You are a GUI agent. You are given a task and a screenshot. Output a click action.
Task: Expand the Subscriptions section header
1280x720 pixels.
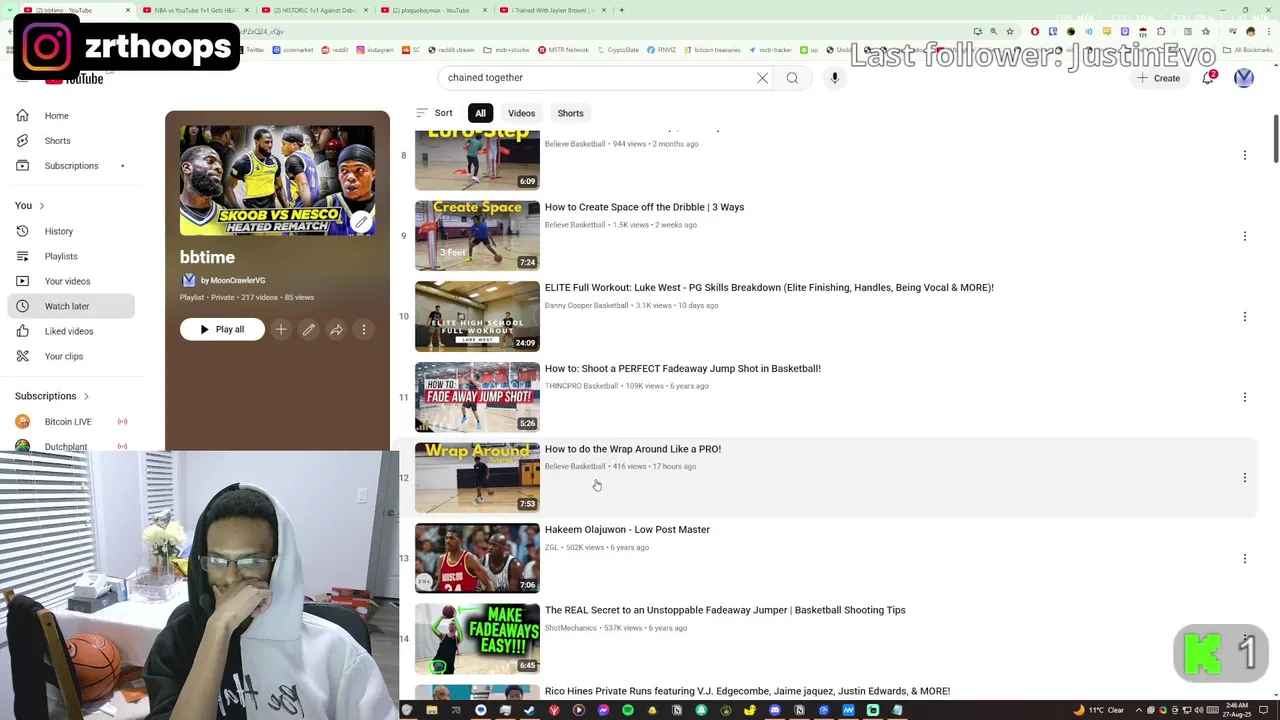point(52,396)
